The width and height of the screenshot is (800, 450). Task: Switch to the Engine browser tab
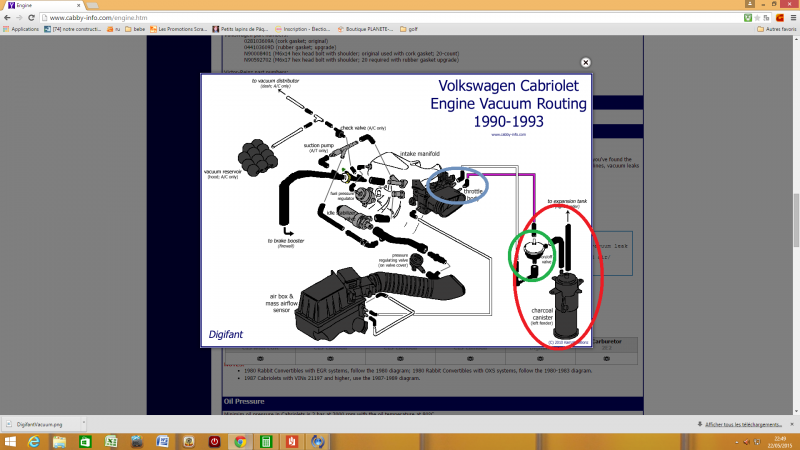coord(43,5)
